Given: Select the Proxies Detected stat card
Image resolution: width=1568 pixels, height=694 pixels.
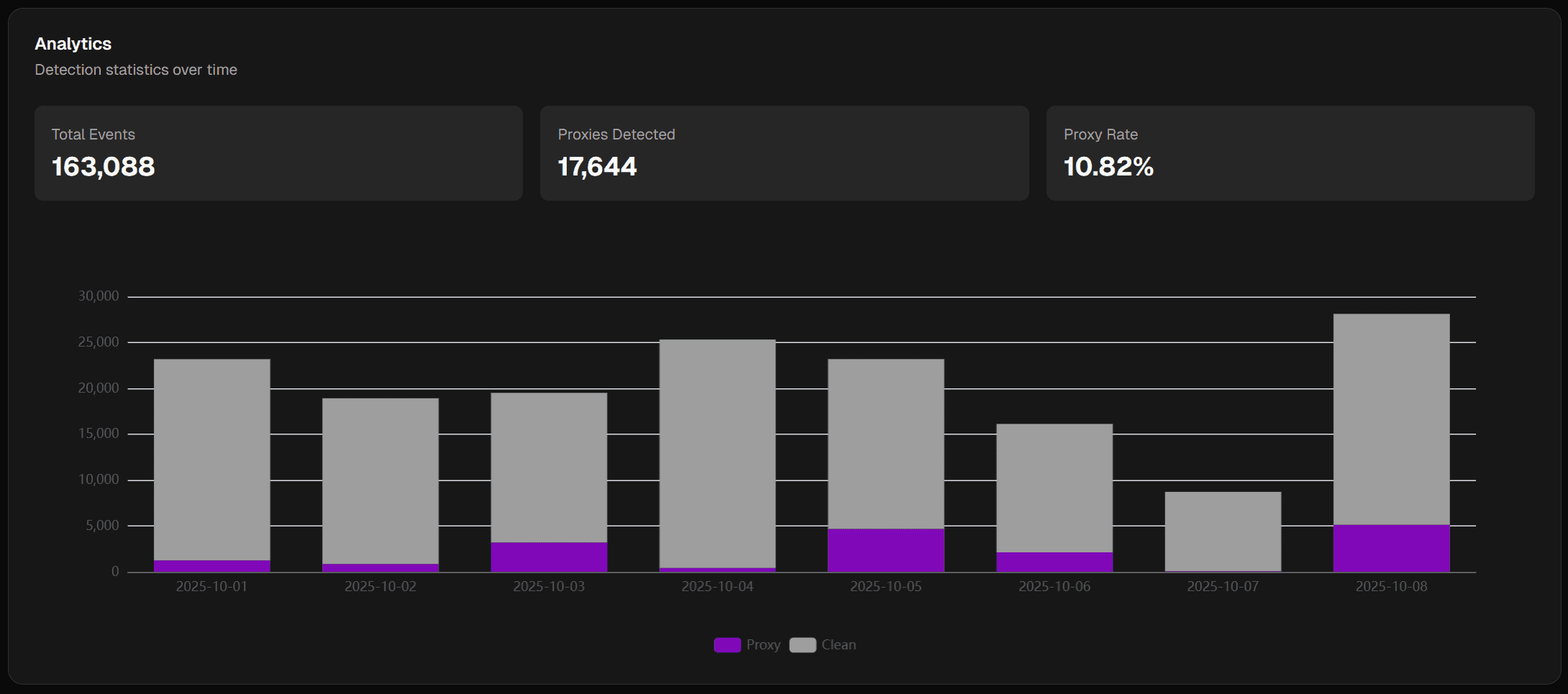Looking at the screenshot, I should (784, 153).
